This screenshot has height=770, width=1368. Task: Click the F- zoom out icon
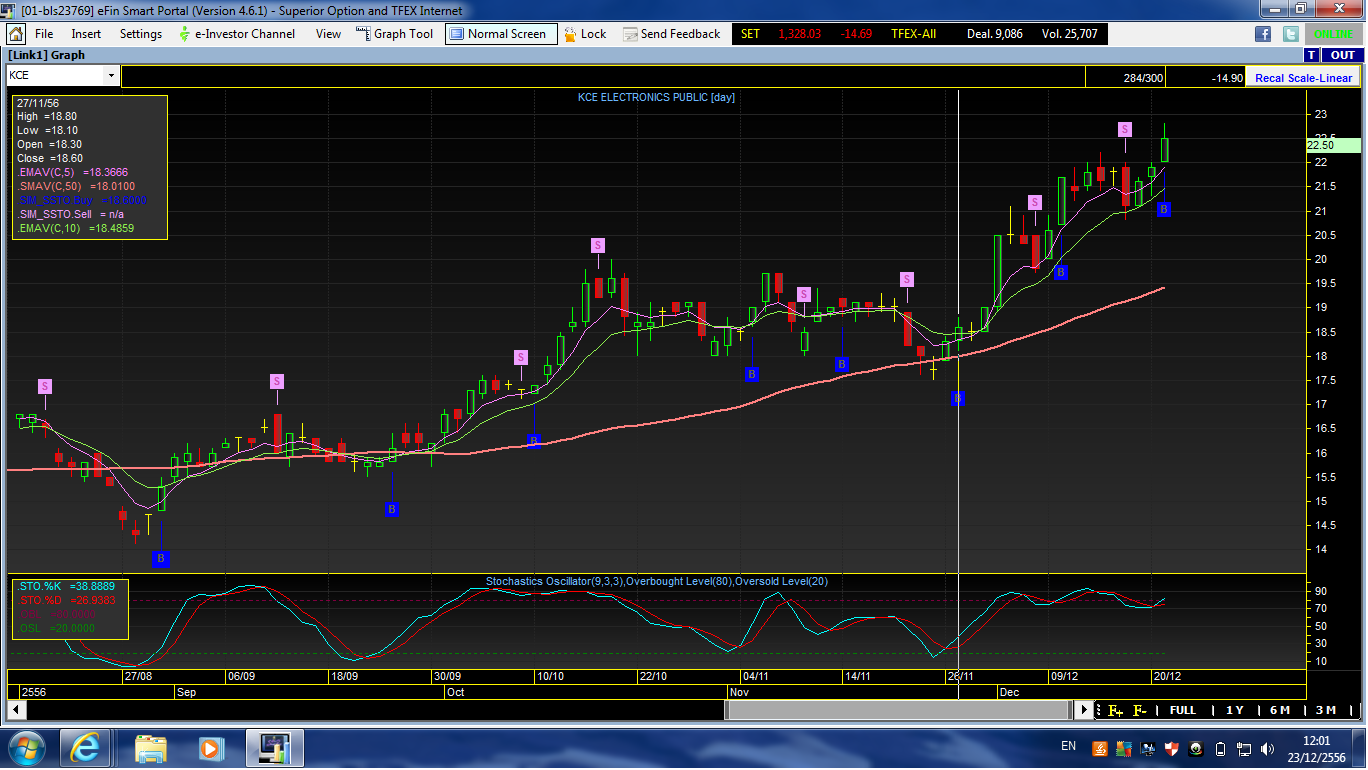coord(1139,711)
